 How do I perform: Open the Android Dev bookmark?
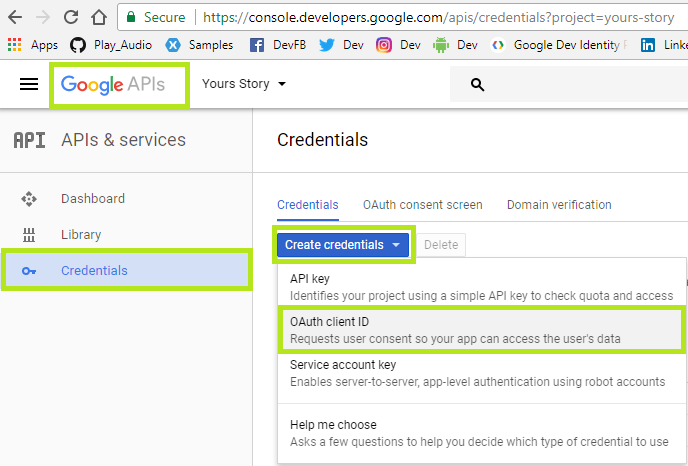coord(455,45)
